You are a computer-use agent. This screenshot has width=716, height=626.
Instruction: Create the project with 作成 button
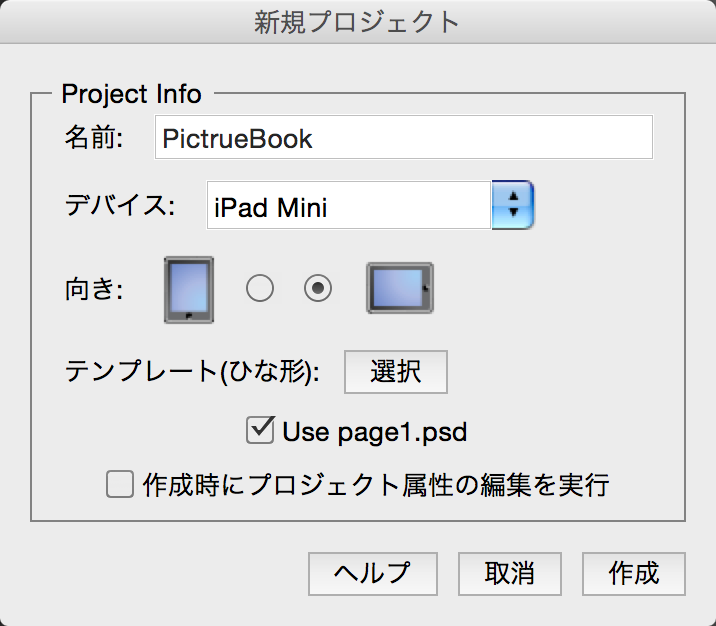click(x=634, y=573)
